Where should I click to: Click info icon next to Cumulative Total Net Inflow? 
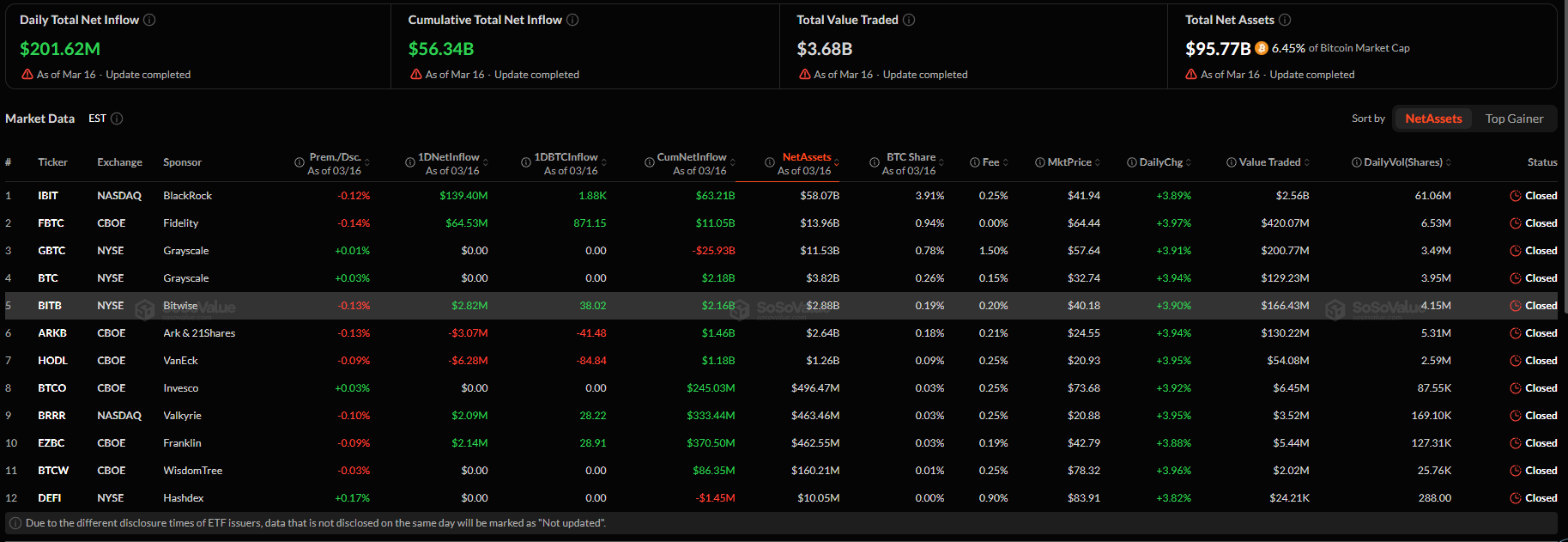click(x=572, y=20)
